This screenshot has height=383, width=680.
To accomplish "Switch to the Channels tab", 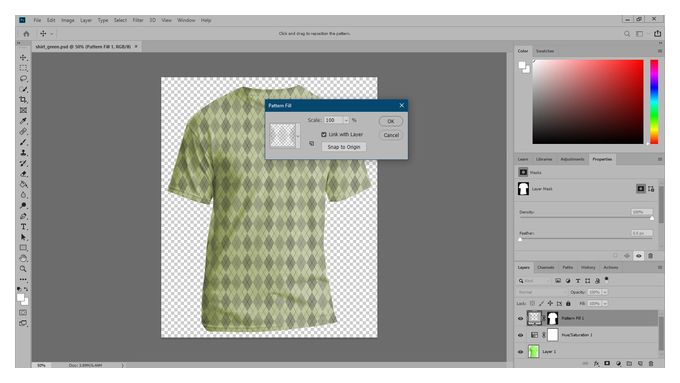I will (x=546, y=268).
